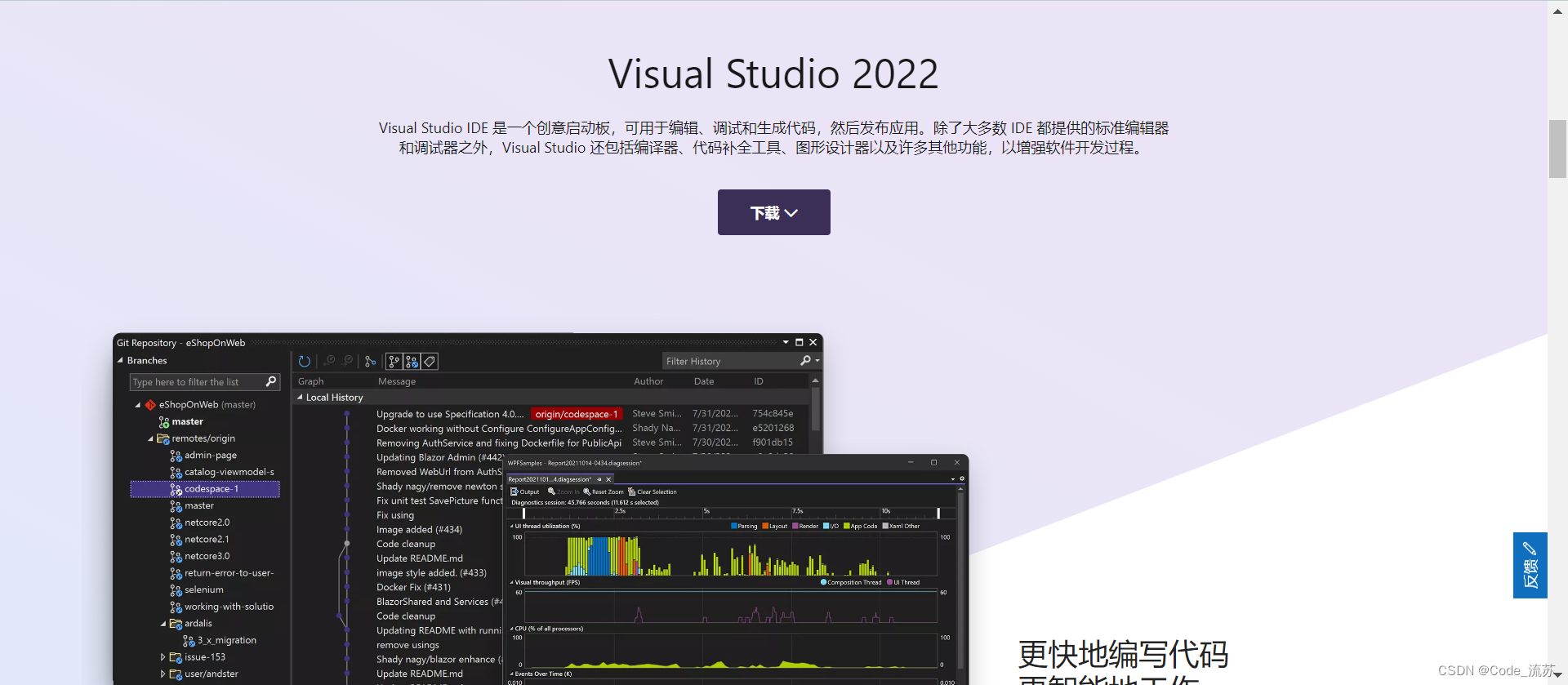Screen dimensions: 1568x685
Task: Click the eShopOnWeb repository icon
Action: click(150, 405)
